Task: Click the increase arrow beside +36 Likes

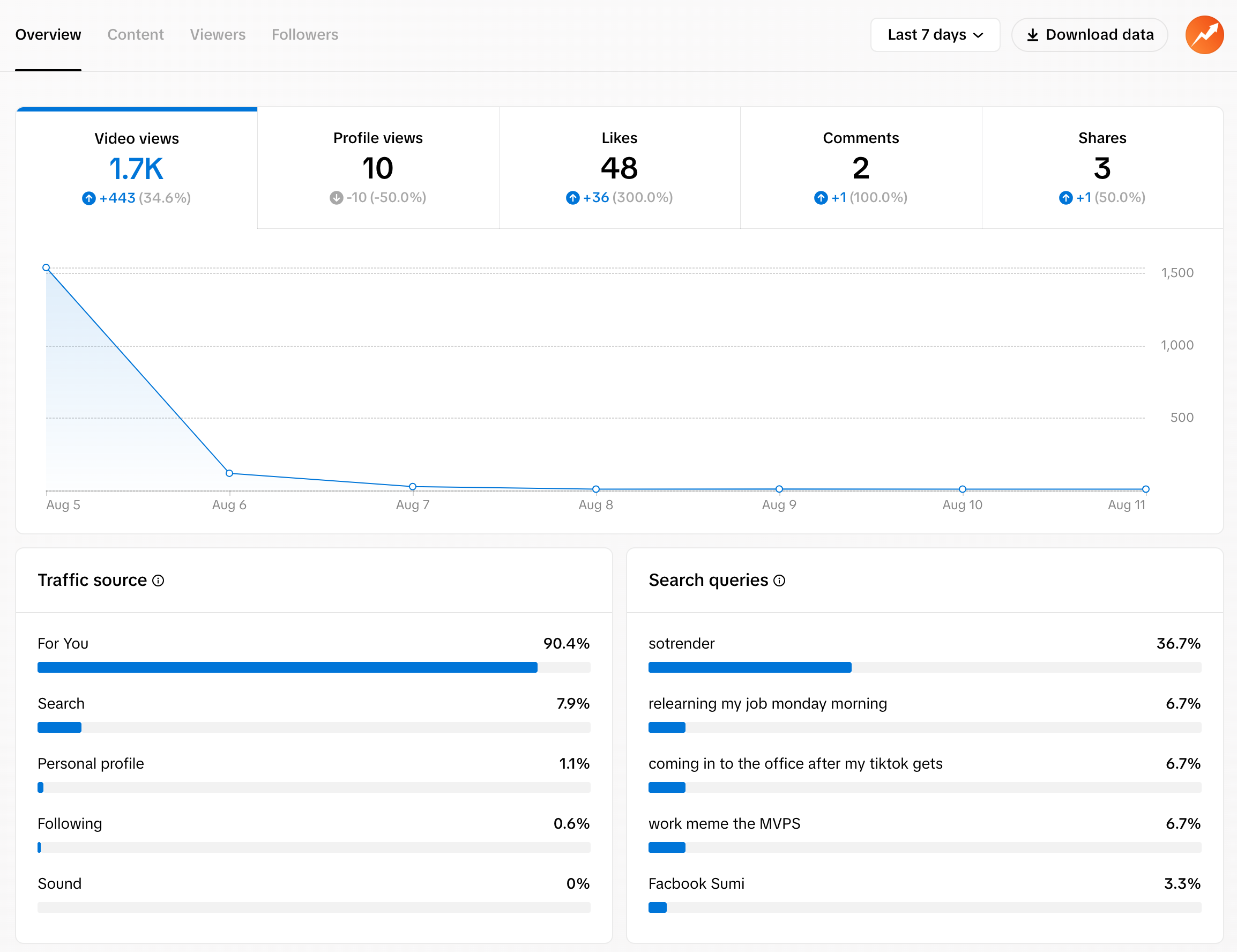Action: [572, 198]
